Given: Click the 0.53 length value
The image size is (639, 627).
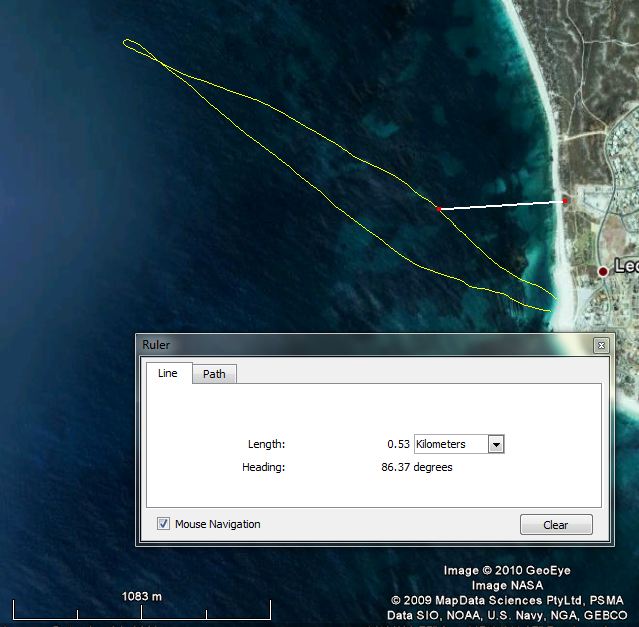Looking at the screenshot, I should [398, 444].
